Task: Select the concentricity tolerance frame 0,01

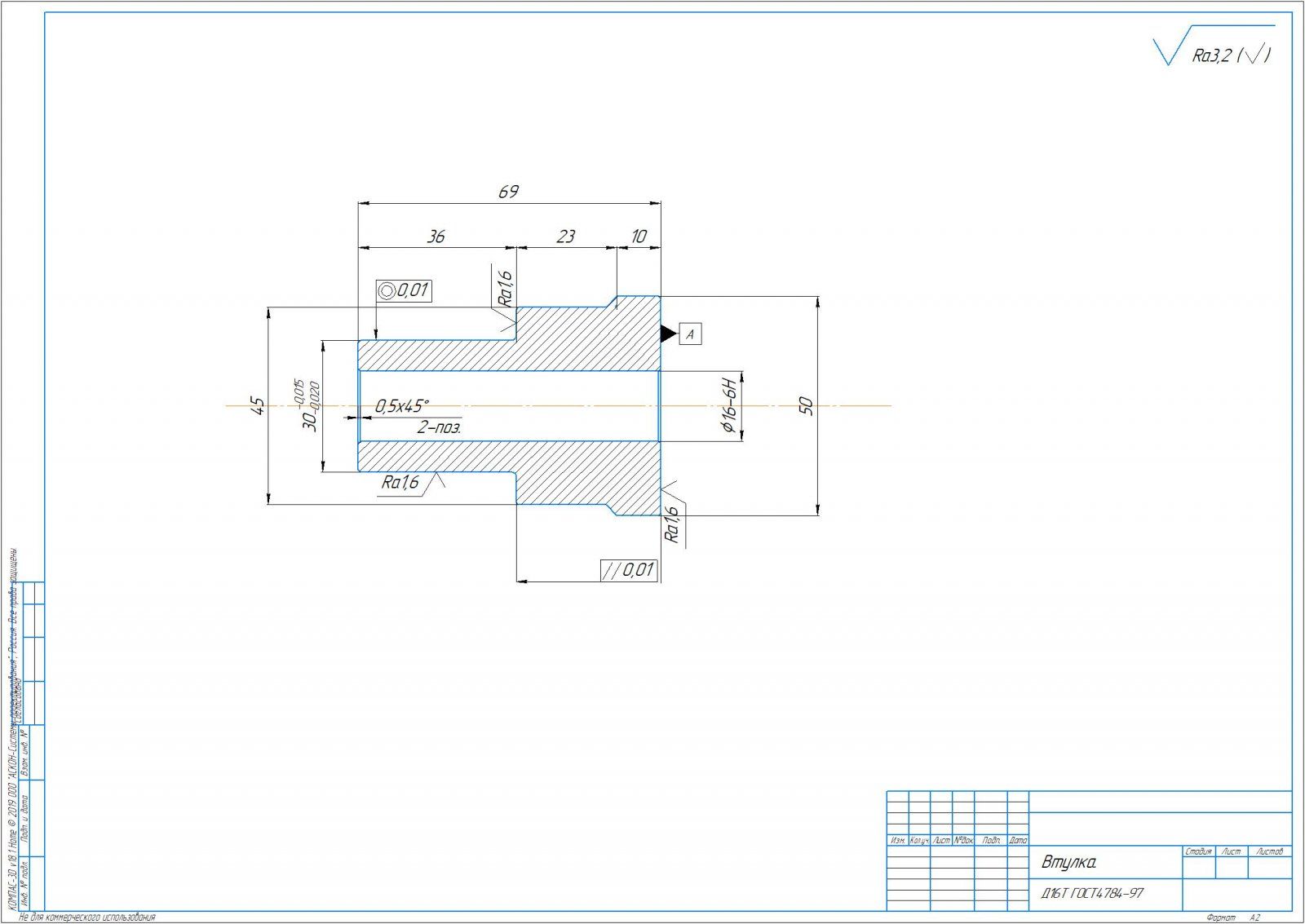Action: tap(404, 290)
